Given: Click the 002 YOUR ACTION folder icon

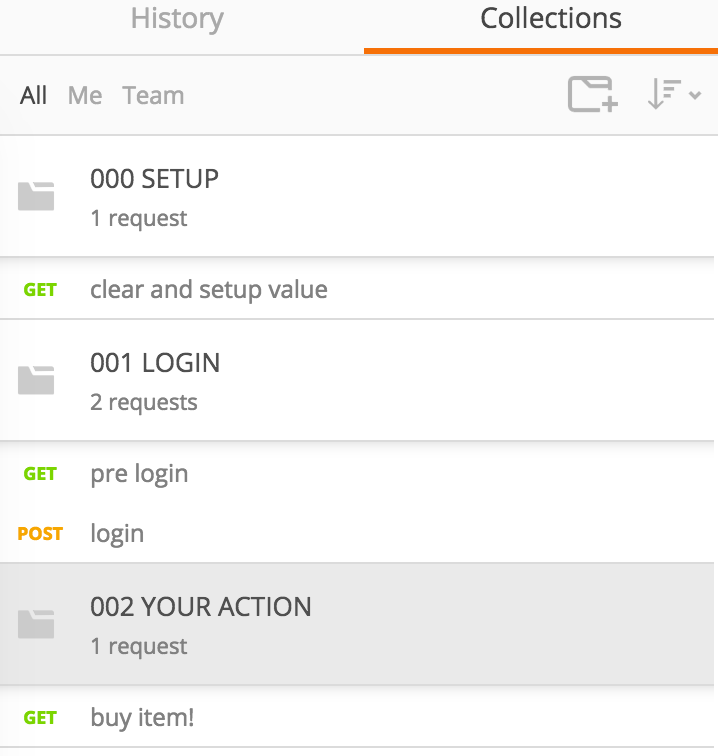Looking at the screenshot, I should [x=36, y=623].
